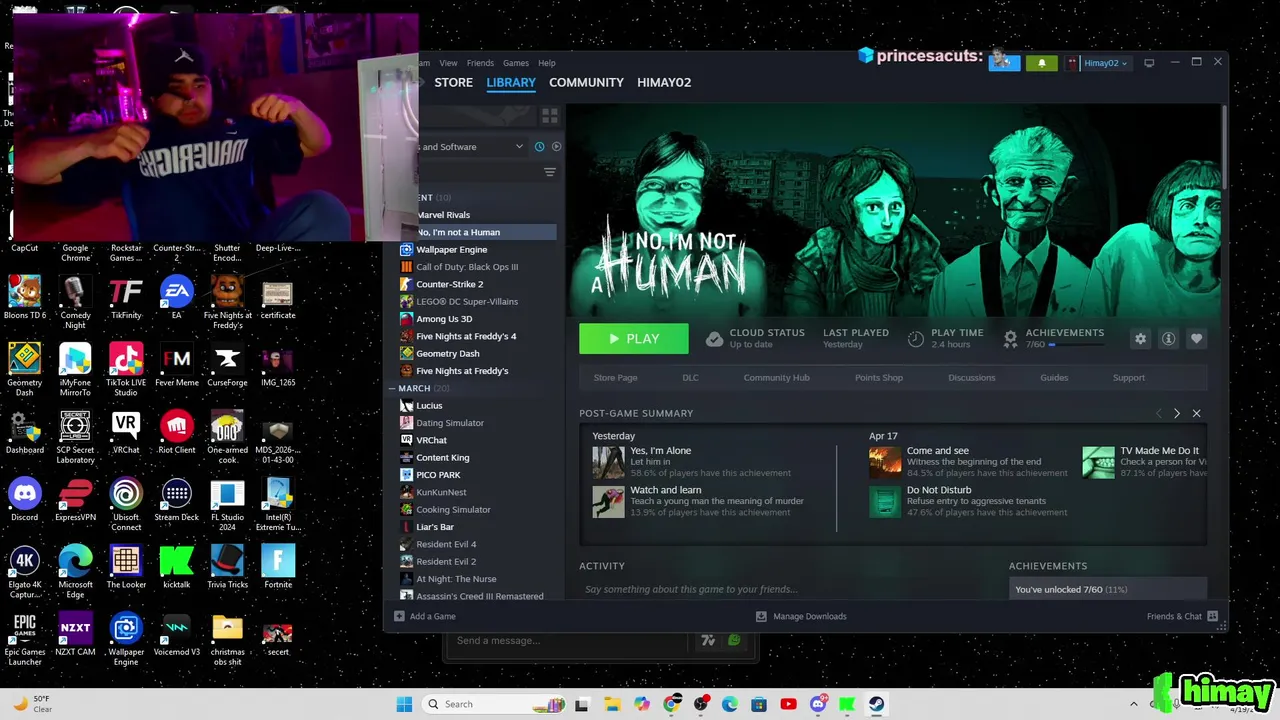This screenshot has height=720, width=1280.
Task: Click the Steam window vertical scrollbar
Action: pos(1224,145)
